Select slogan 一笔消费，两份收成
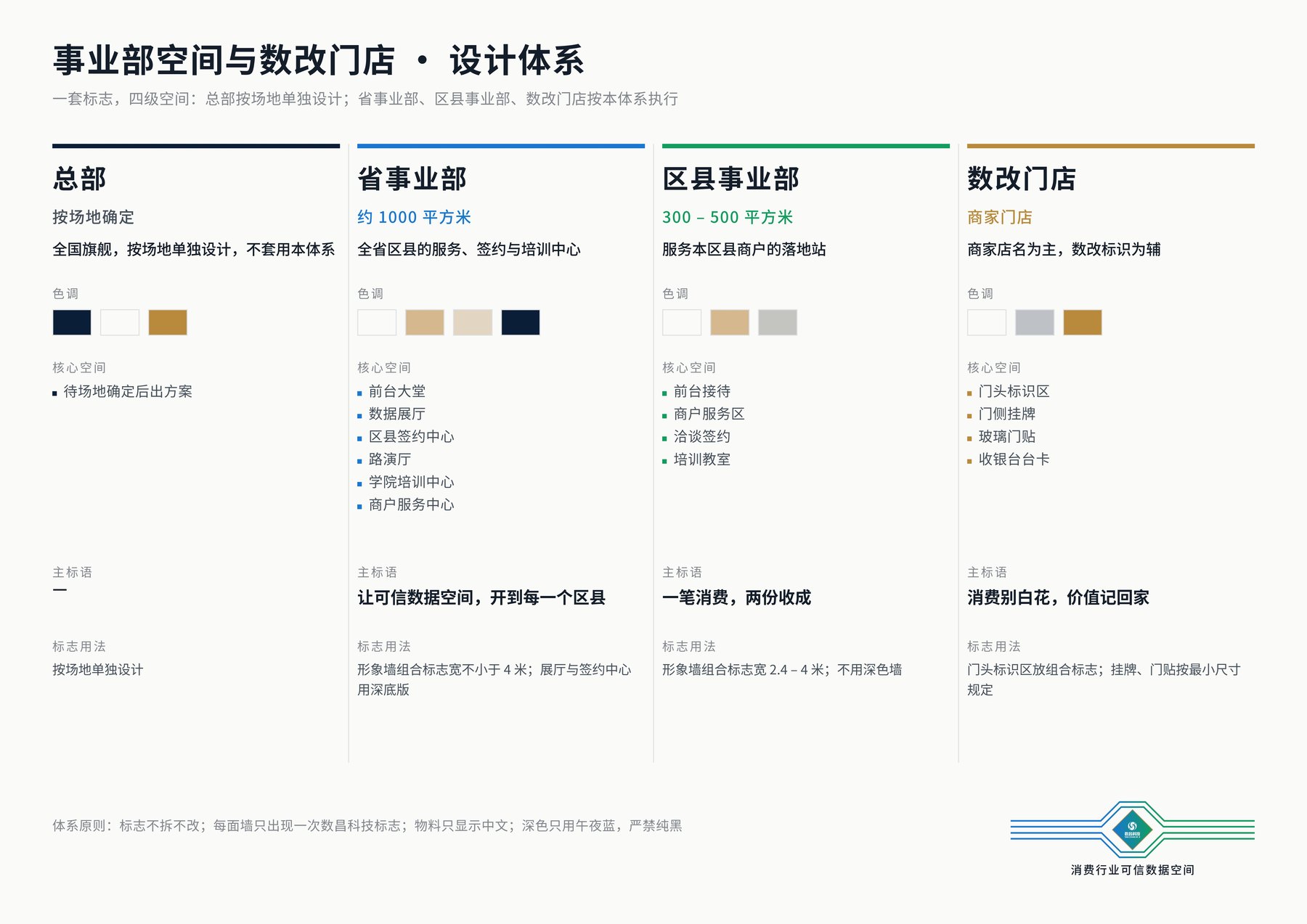The height and width of the screenshot is (924, 1307). 737,597
